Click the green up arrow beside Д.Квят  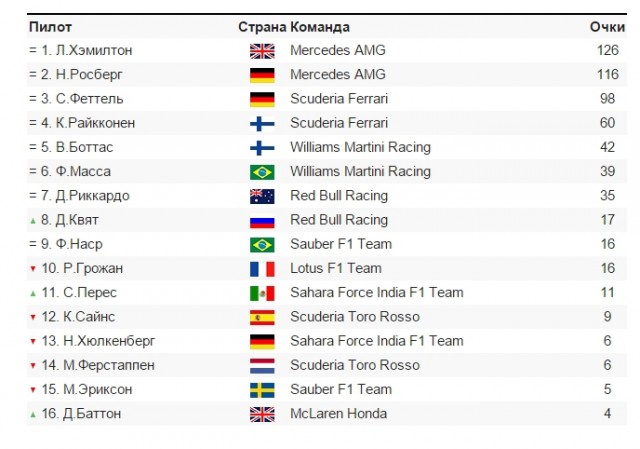[x=33, y=221]
